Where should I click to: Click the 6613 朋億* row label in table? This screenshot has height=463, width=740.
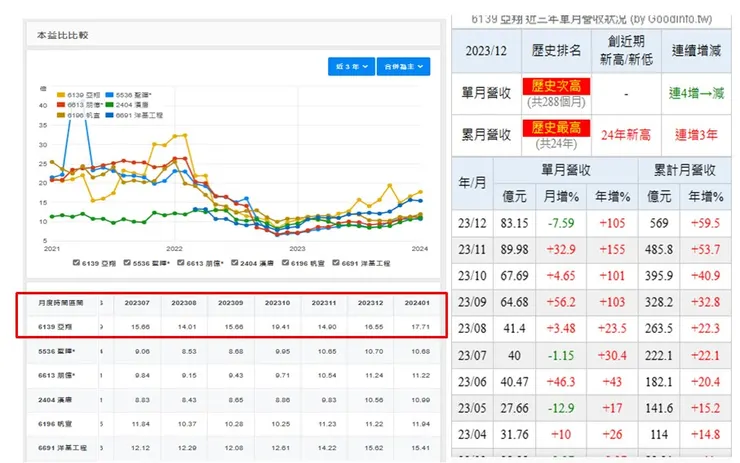pos(57,375)
